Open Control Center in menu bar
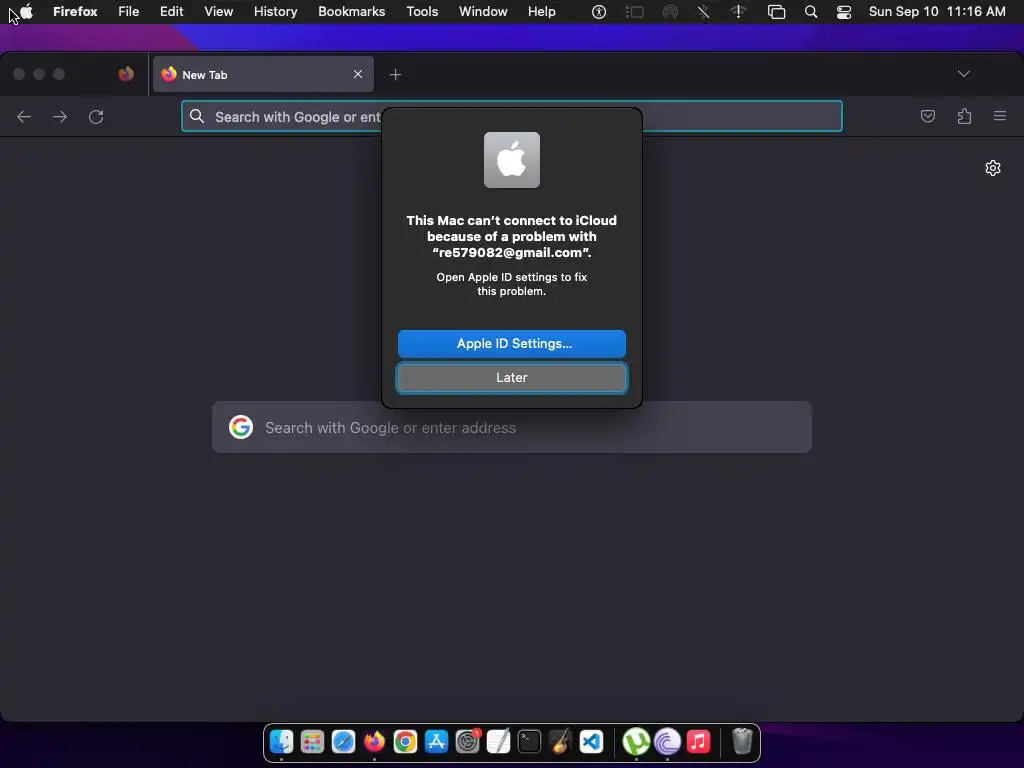The height and width of the screenshot is (768, 1024). 844,12
